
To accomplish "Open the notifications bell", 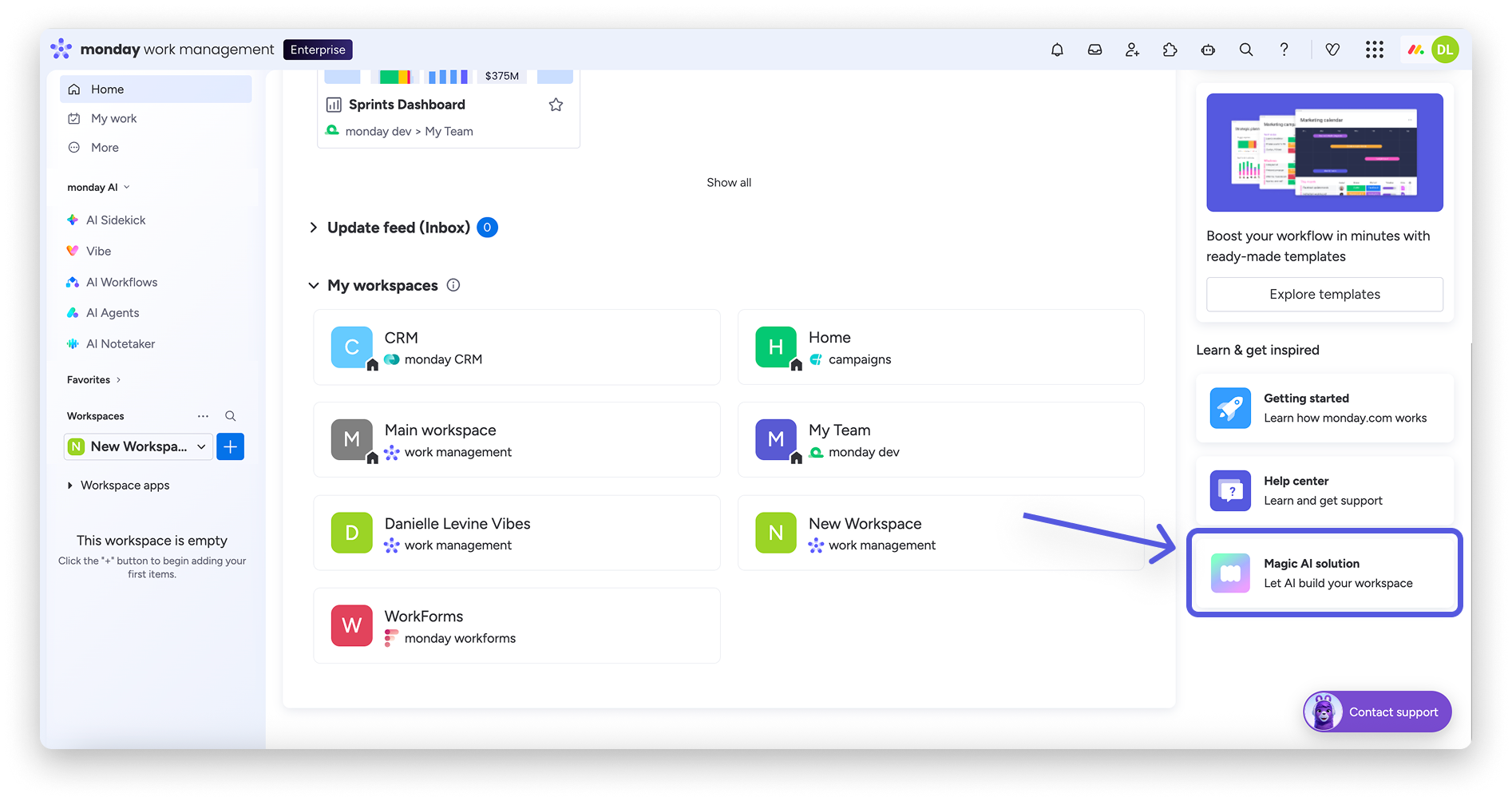I will (1057, 50).
